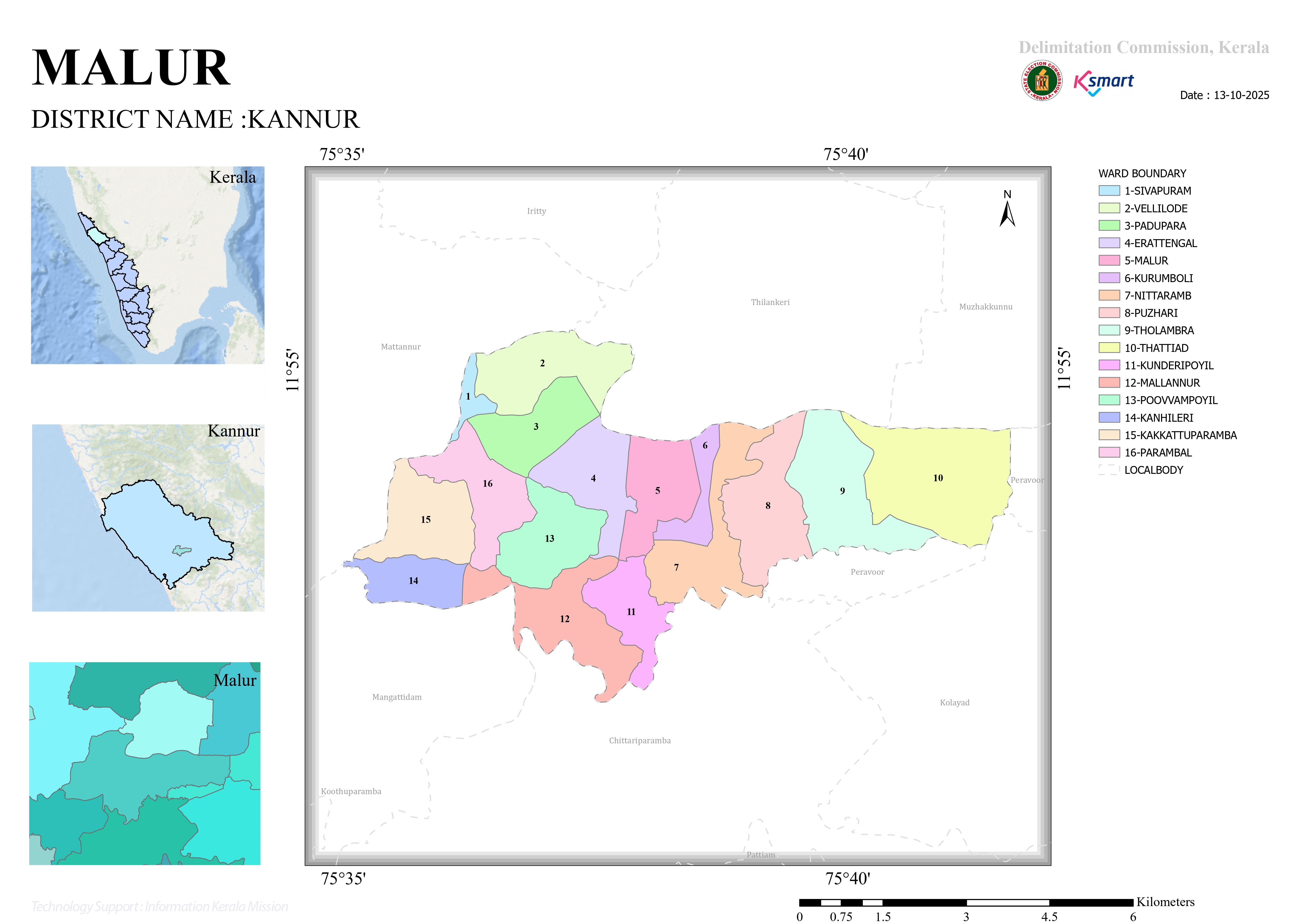
Task: Select ward 4 region on the map
Action: (x=593, y=479)
